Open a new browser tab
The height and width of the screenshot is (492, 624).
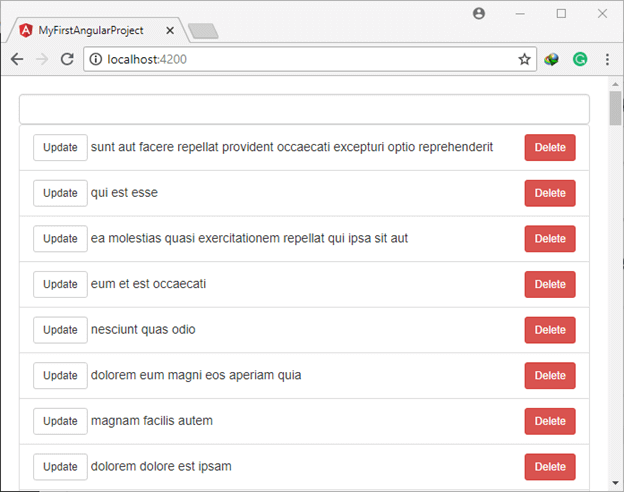[203, 31]
